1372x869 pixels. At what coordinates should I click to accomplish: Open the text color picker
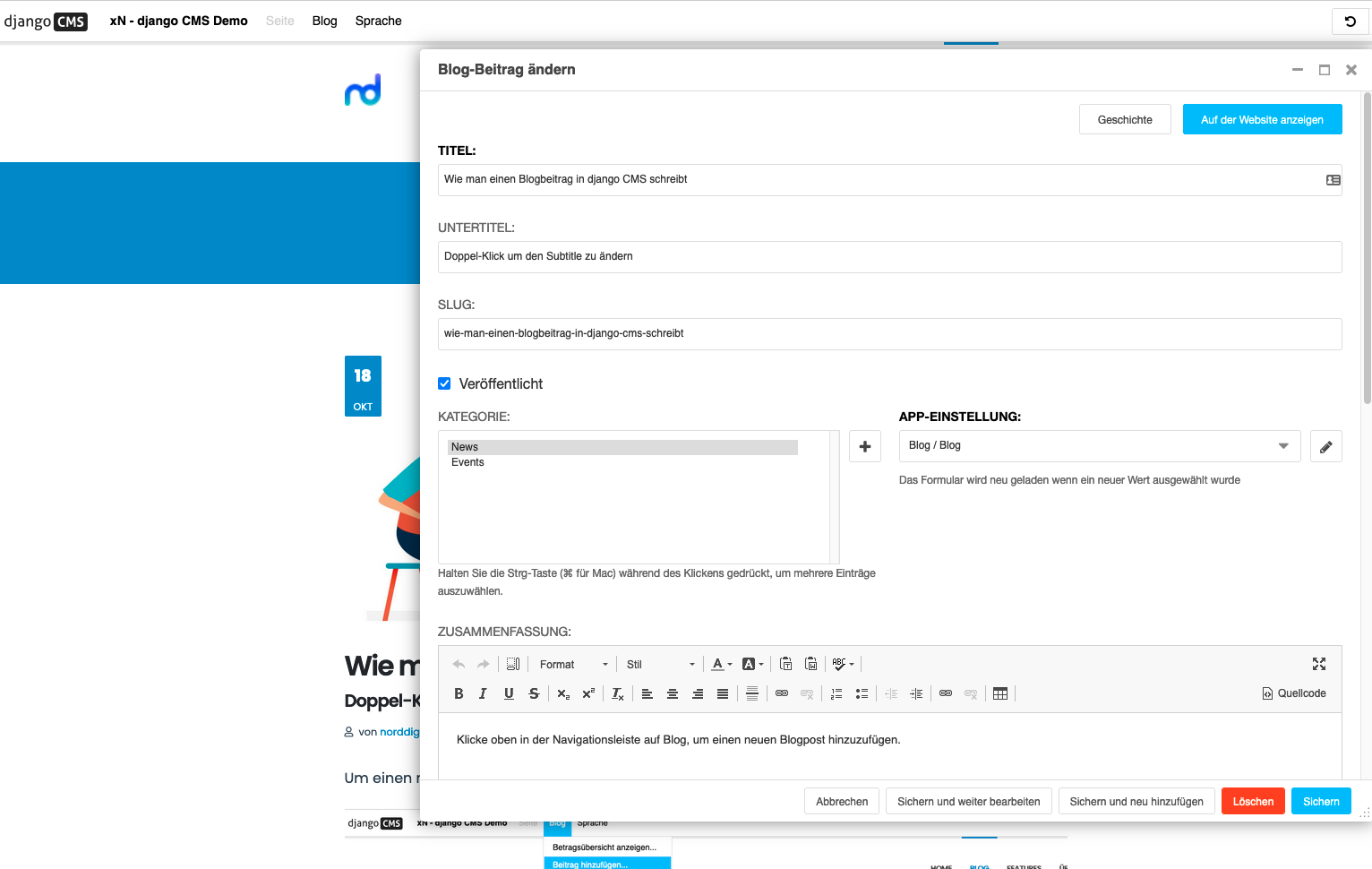721,665
